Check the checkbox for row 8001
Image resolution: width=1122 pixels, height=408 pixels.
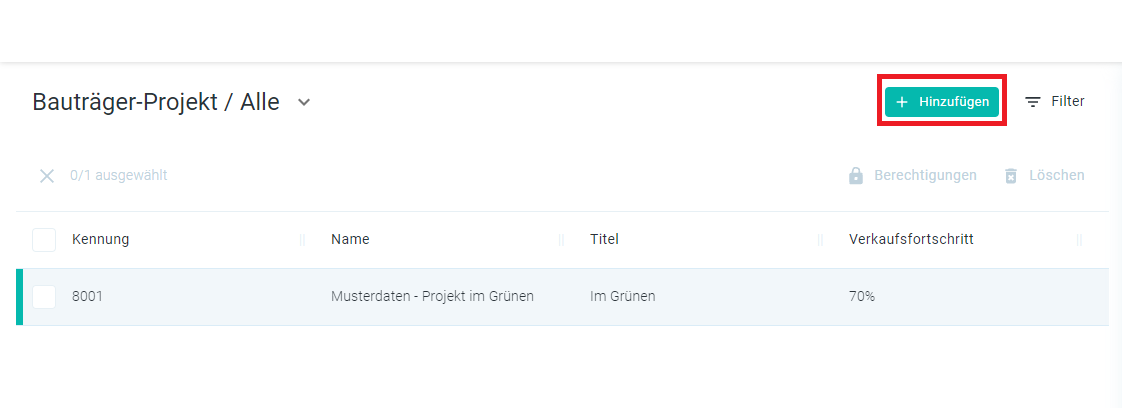tap(44, 296)
